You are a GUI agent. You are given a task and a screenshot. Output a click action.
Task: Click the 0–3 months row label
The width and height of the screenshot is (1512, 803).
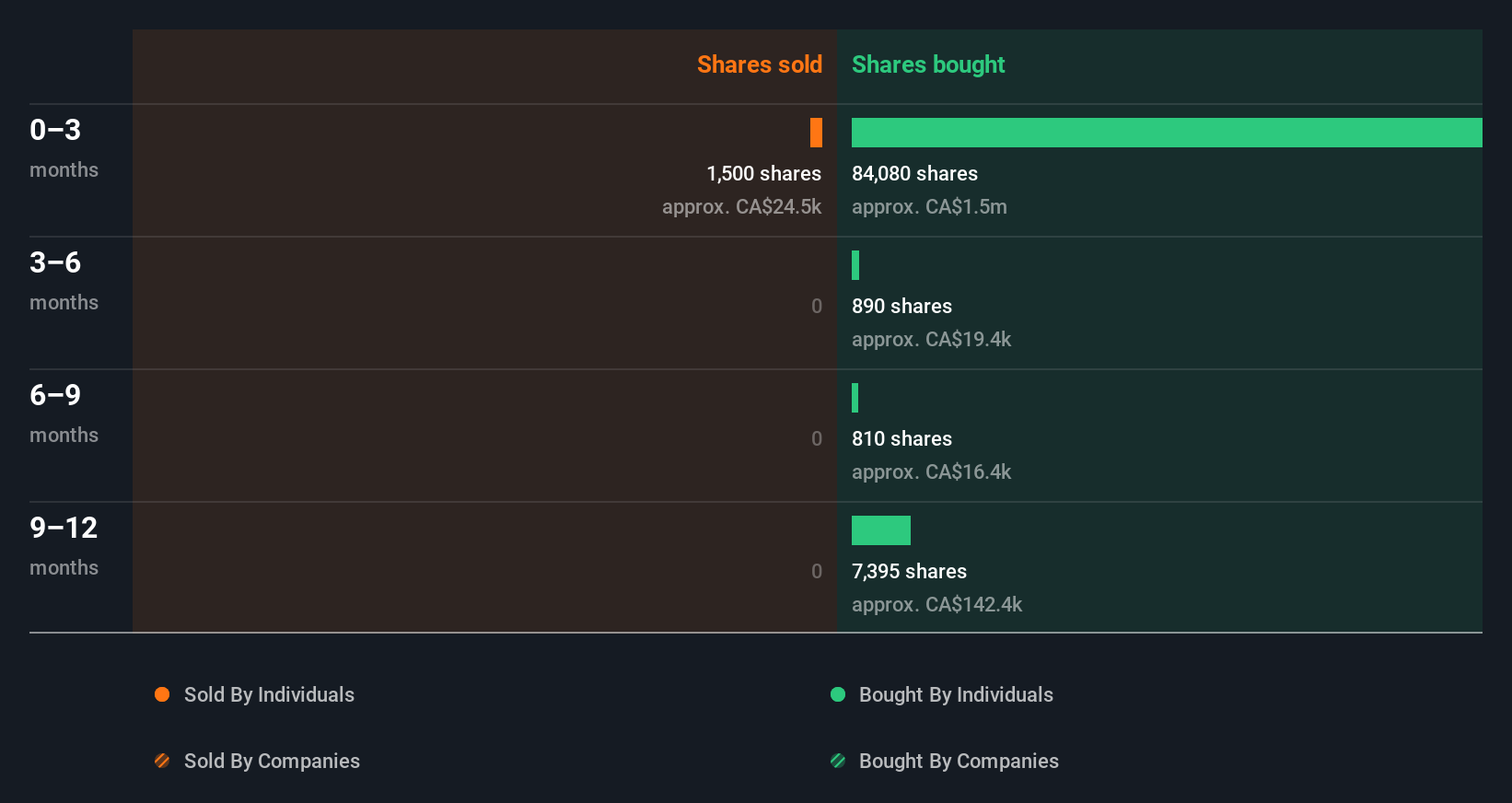(64, 148)
